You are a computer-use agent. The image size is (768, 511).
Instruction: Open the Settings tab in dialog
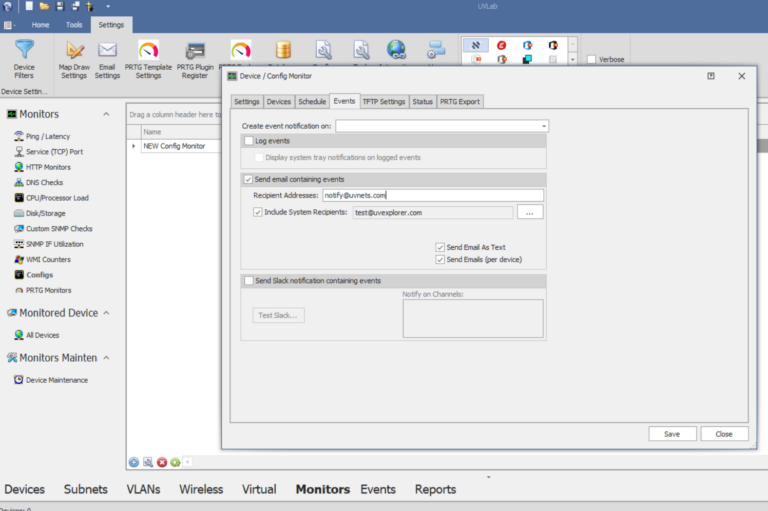[x=246, y=101]
